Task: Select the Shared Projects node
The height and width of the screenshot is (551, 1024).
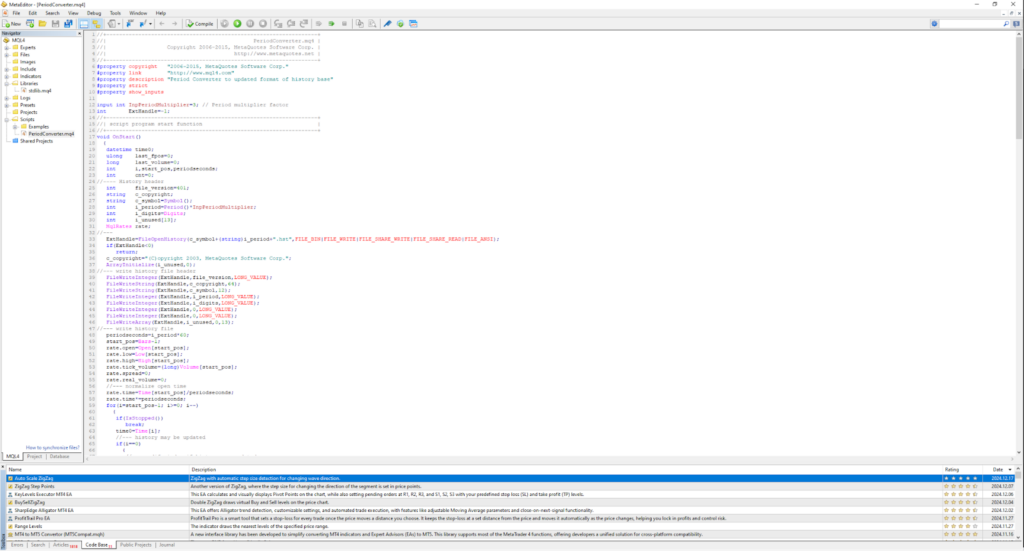Action: click(36, 141)
